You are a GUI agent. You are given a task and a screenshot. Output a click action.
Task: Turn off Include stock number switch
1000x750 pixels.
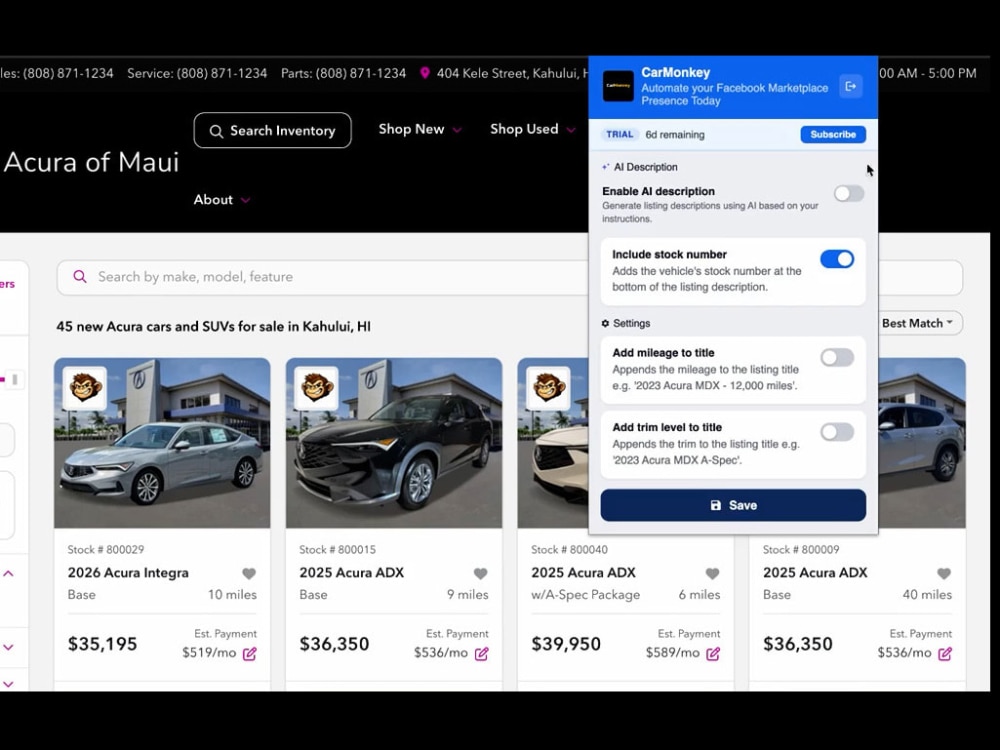pos(837,259)
